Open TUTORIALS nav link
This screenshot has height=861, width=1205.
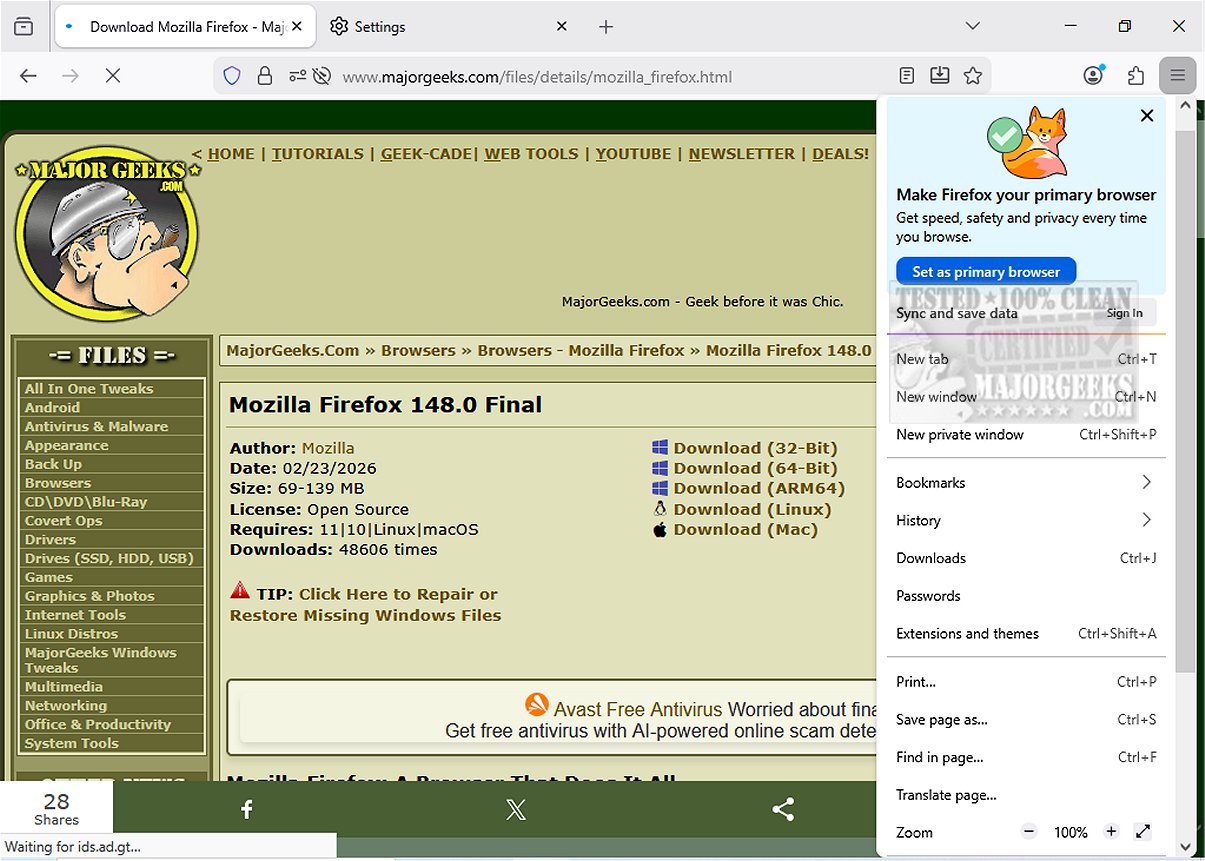point(318,154)
